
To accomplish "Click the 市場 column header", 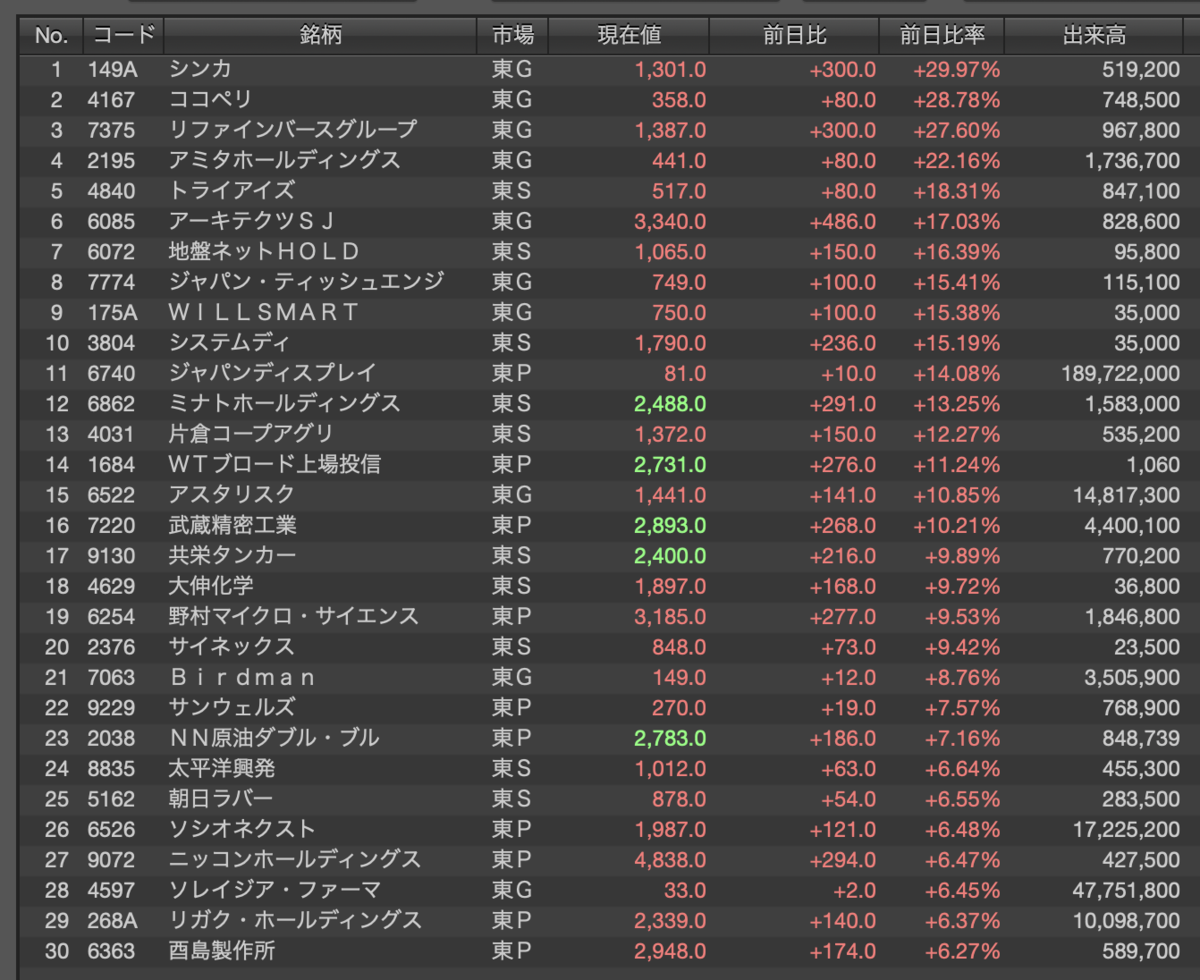I will (x=513, y=36).
